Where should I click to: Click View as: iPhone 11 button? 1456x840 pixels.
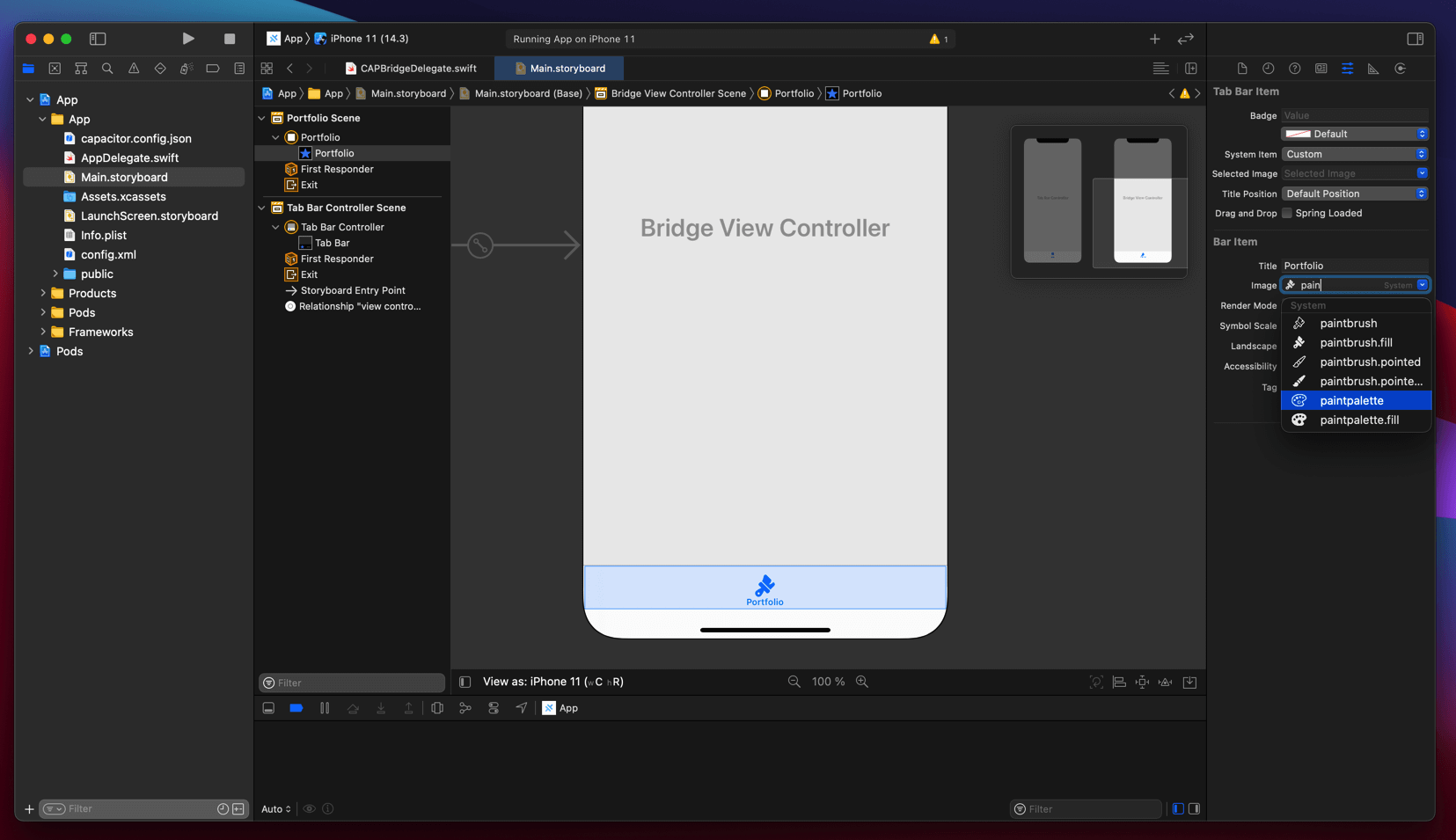[552, 682]
